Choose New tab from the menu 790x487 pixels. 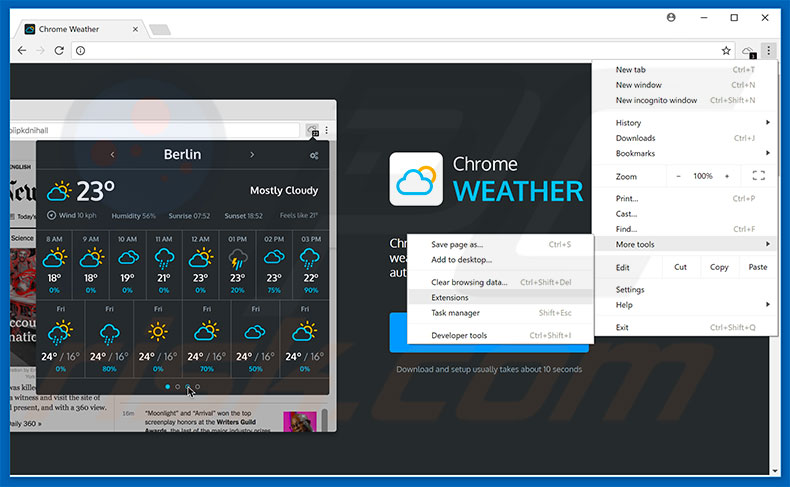[x=685, y=69]
